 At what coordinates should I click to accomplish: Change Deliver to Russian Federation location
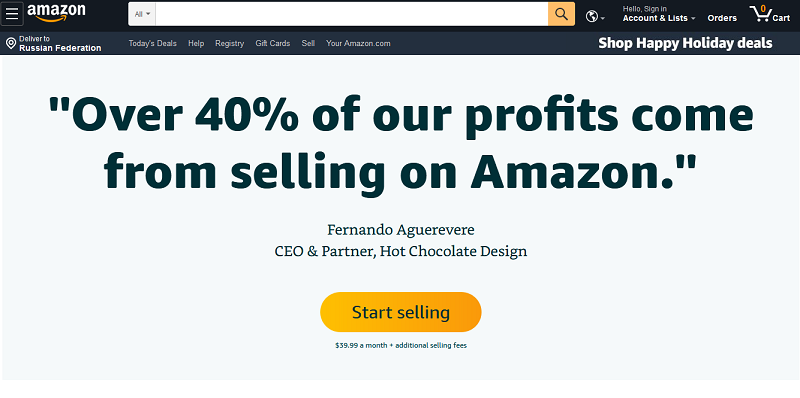tap(54, 43)
